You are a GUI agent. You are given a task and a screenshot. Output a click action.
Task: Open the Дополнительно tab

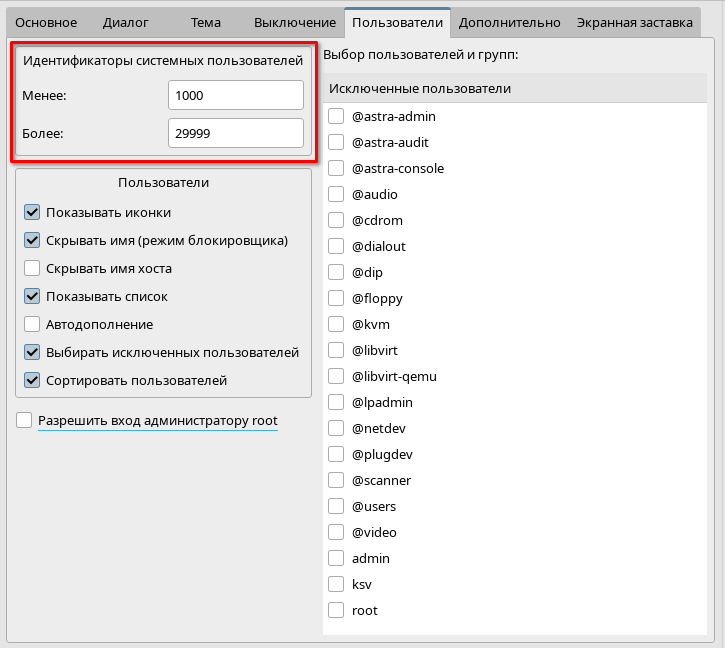click(508, 22)
